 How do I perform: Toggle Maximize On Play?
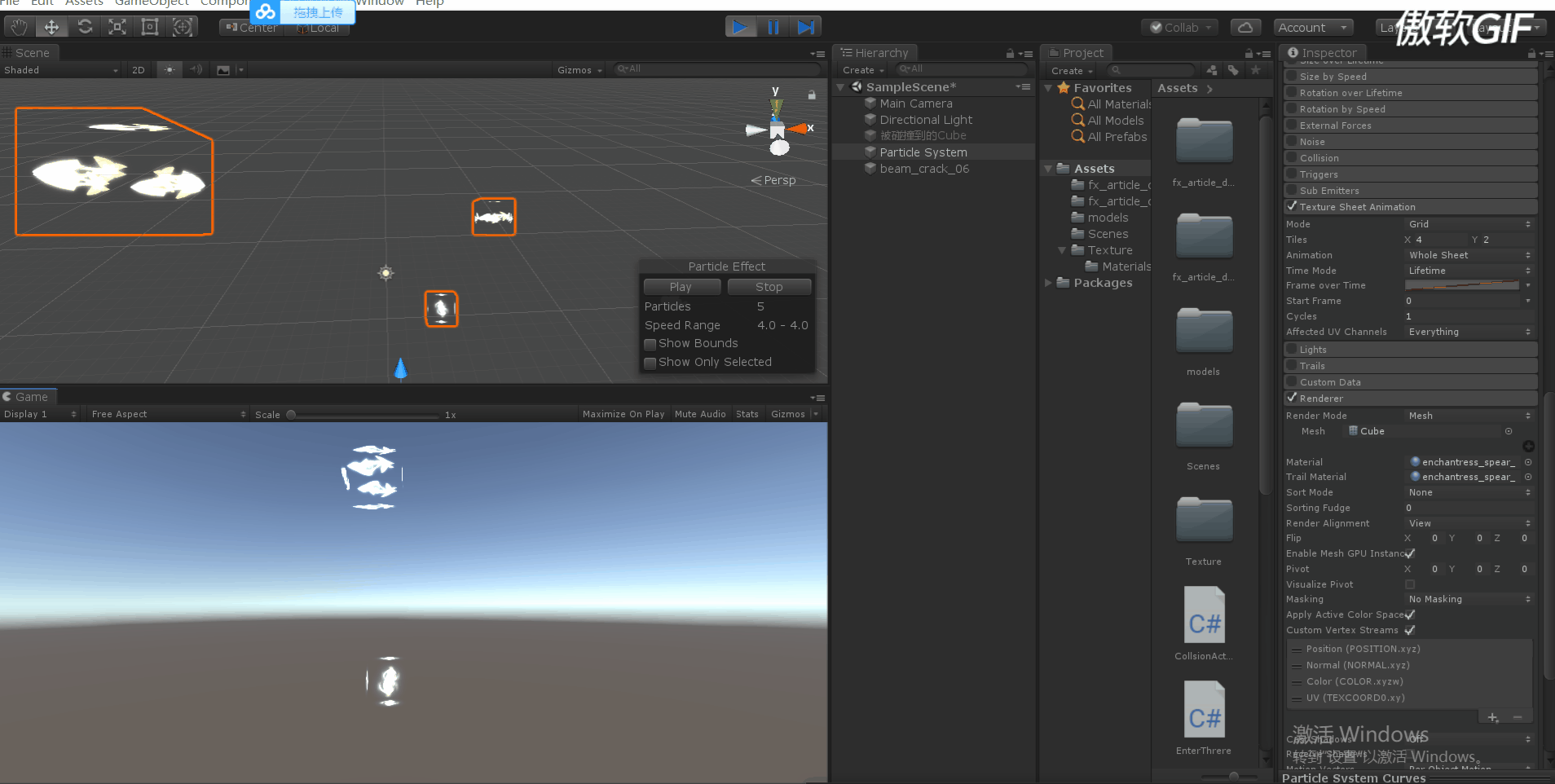(623, 414)
